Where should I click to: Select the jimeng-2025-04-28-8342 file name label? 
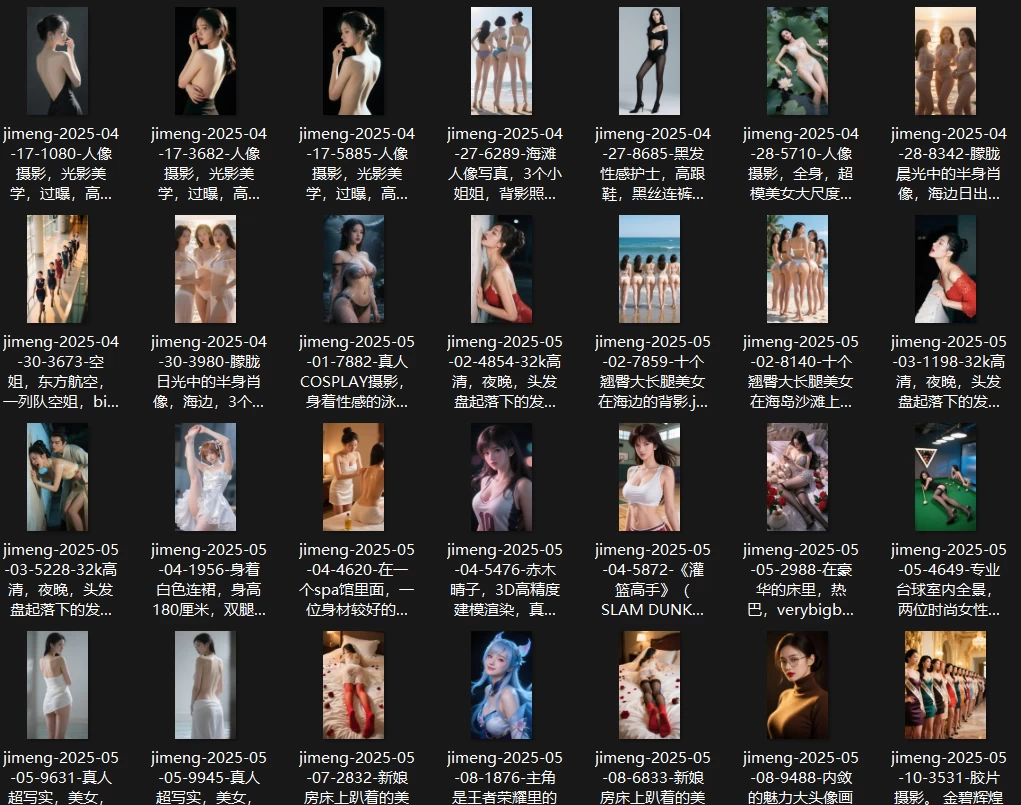(949, 163)
